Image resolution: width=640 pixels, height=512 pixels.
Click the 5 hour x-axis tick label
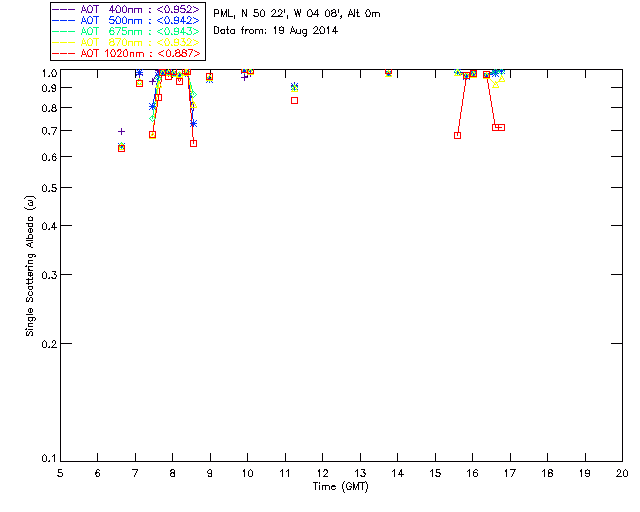[x=60, y=473]
